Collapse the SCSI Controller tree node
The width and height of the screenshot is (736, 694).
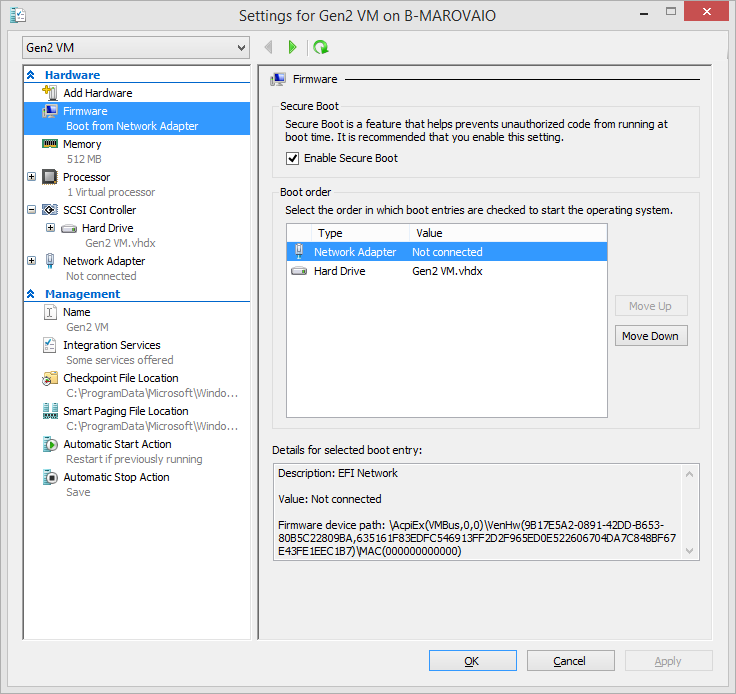32,210
